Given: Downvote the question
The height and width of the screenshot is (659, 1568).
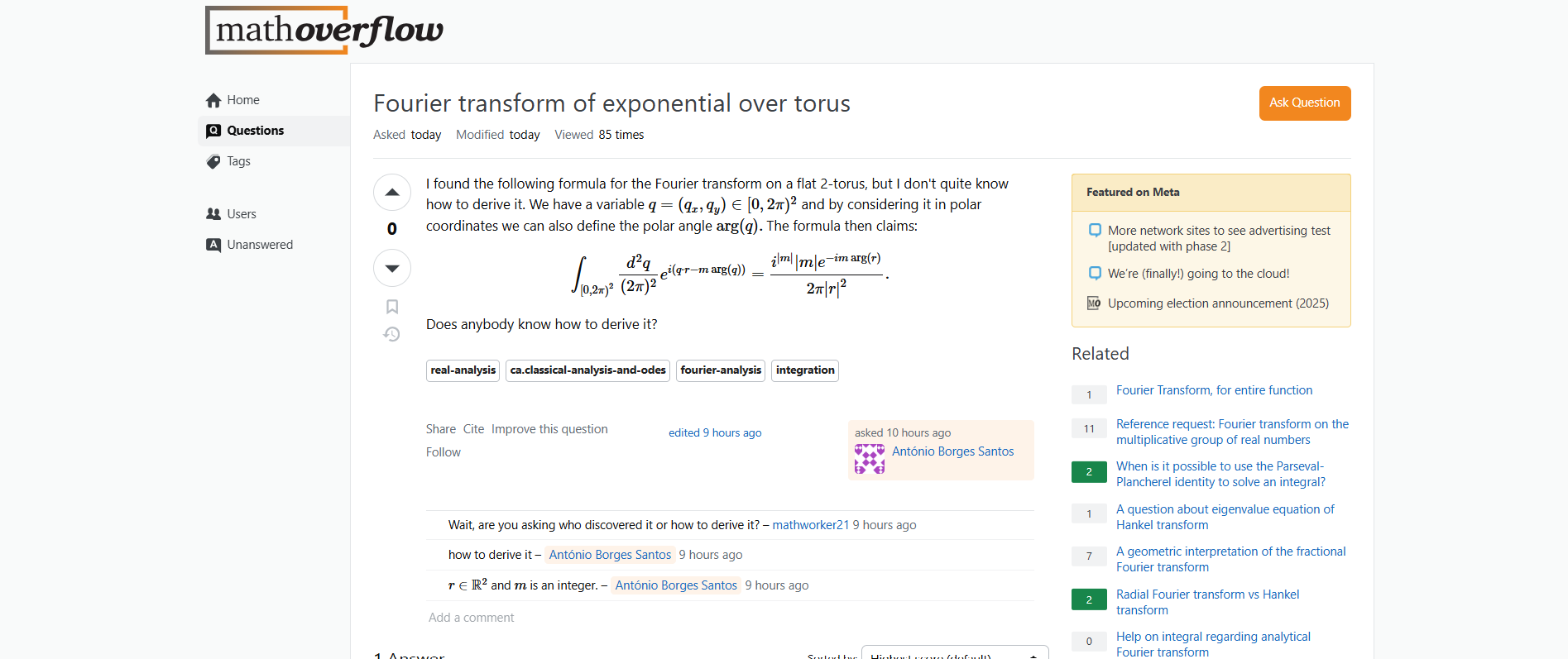Looking at the screenshot, I should 392,268.
